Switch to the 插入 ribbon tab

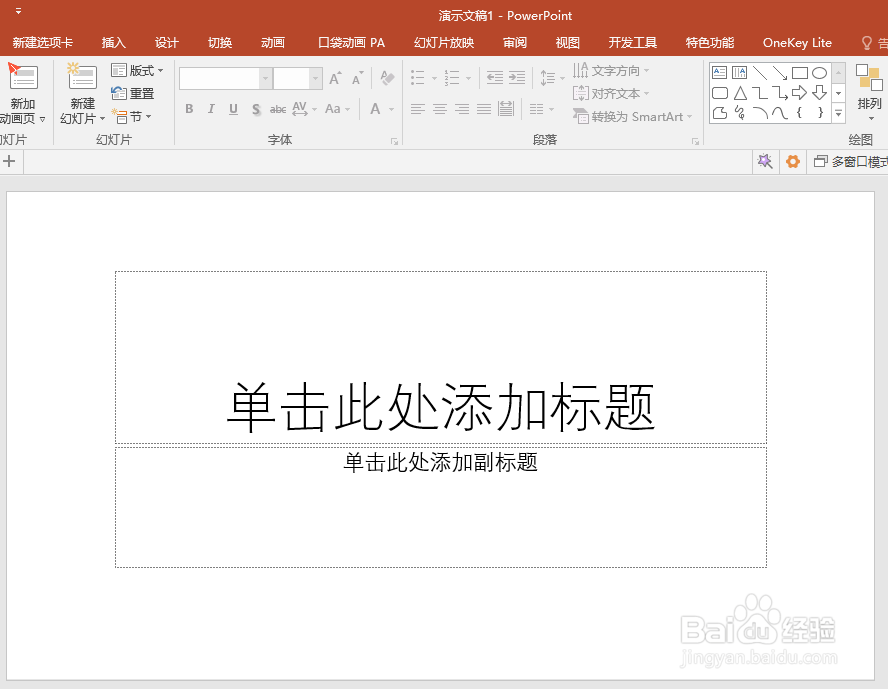click(113, 43)
